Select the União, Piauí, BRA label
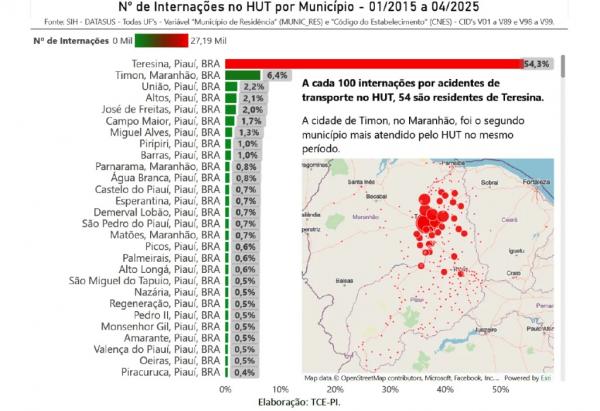This screenshot has height=411, width=600. click(x=181, y=86)
